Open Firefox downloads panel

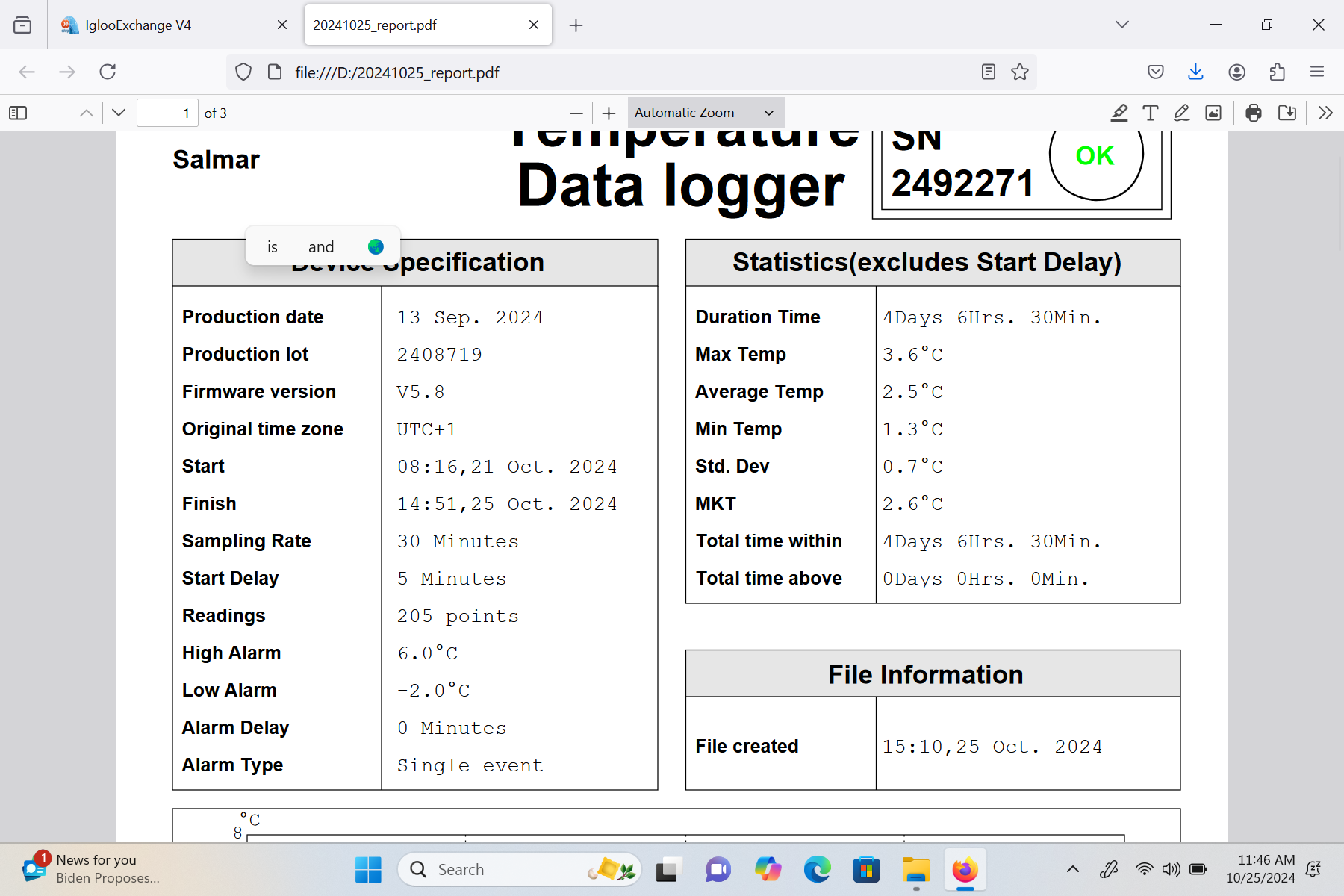[1195, 72]
